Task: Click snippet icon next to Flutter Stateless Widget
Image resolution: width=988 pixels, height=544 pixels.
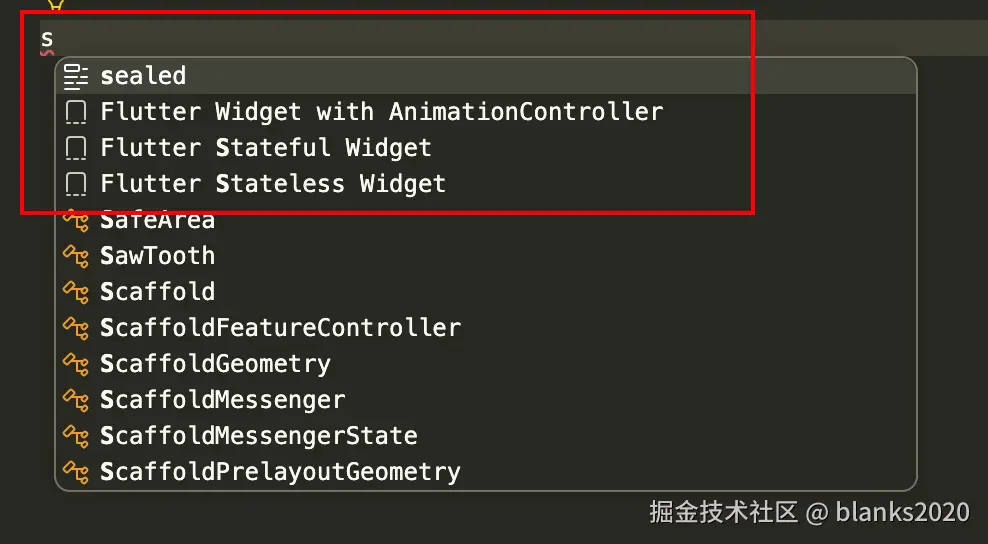Action: point(76,184)
